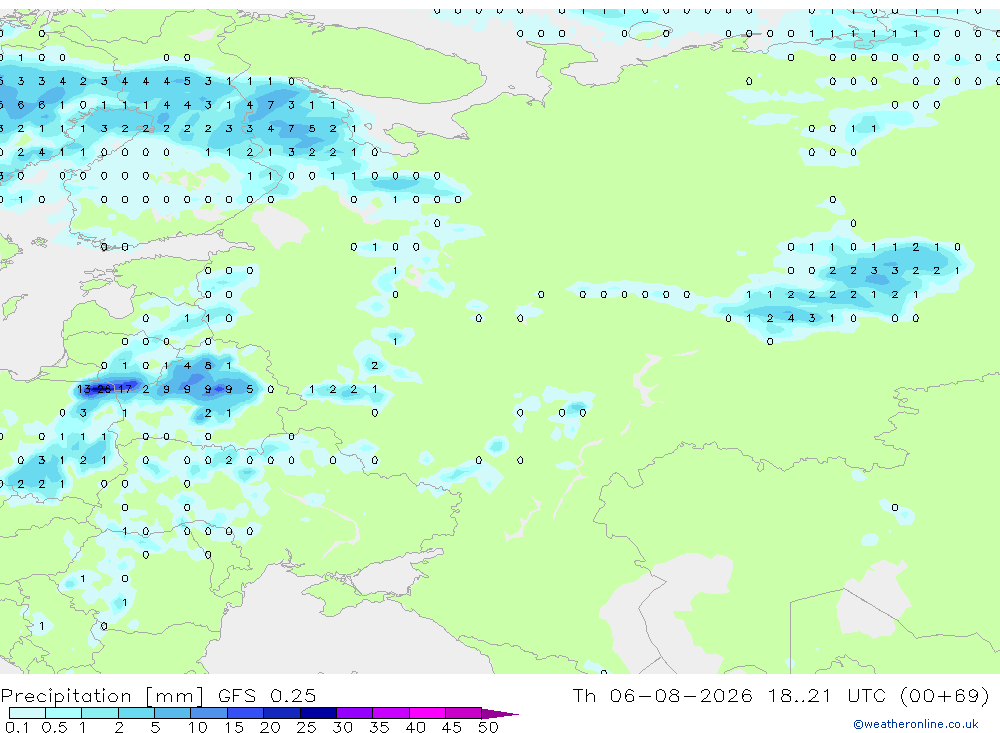Click the '35' legend scale label
Image resolution: width=1000 pixels, height=733 pixels.
[x=379, y=727]
